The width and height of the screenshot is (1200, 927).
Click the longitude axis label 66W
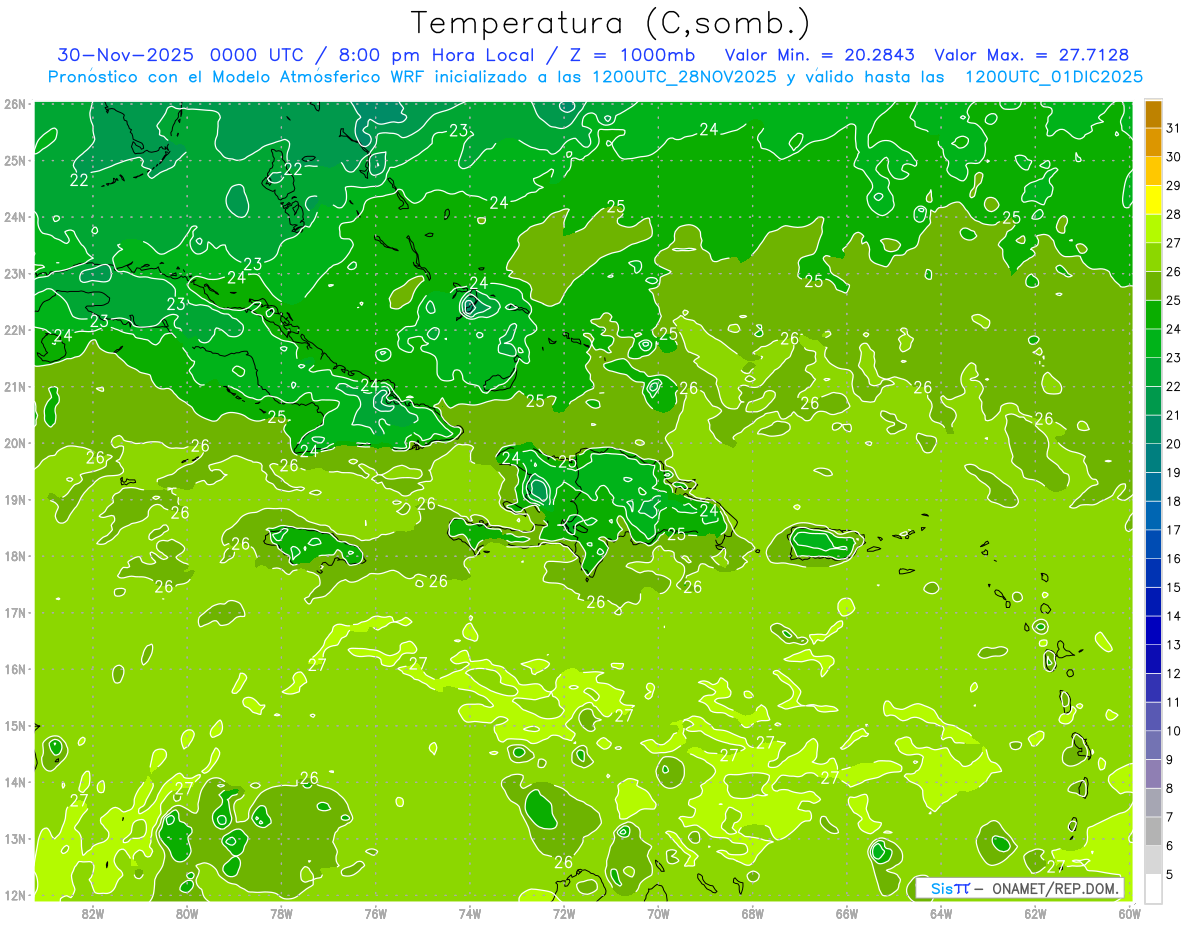pos(847,914)
